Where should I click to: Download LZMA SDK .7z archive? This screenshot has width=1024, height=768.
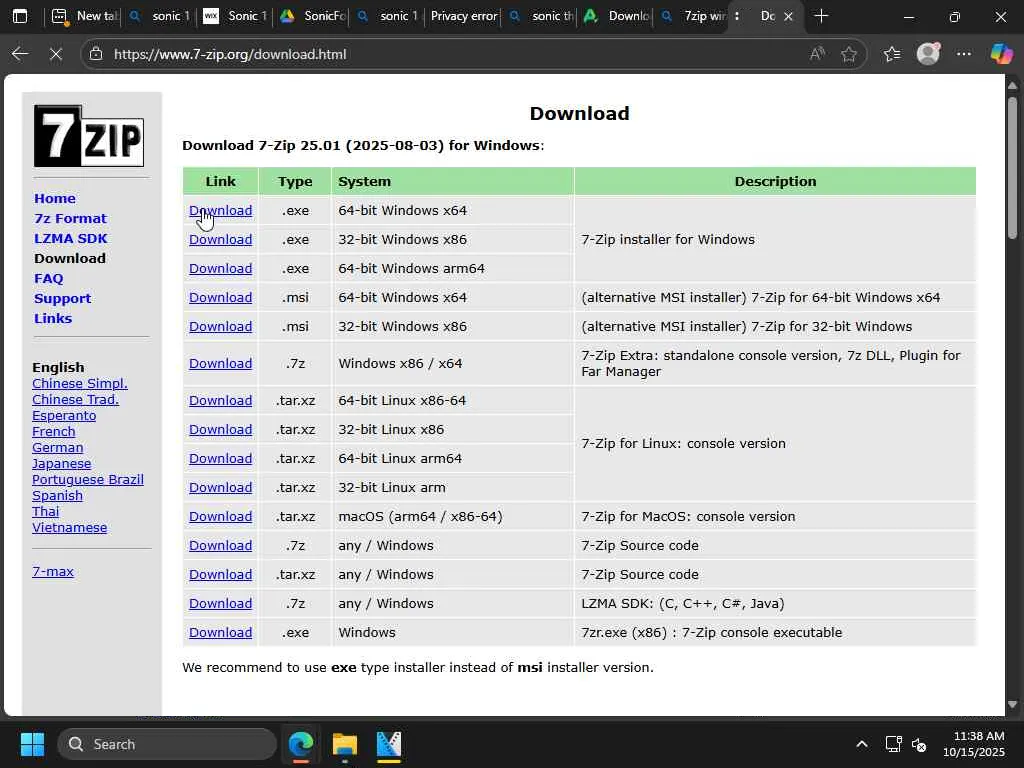pos(221,603)
